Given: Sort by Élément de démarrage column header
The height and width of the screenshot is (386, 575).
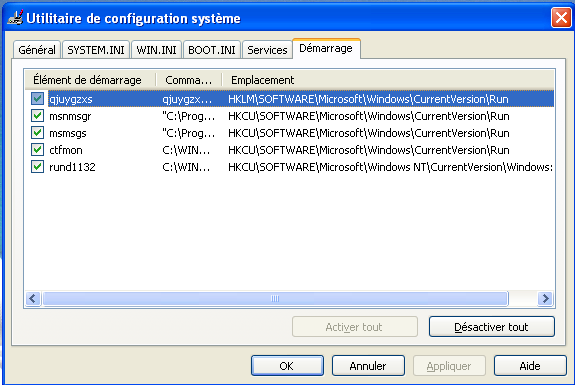Looking at the screenshot, I should click(x=91, y=80).
